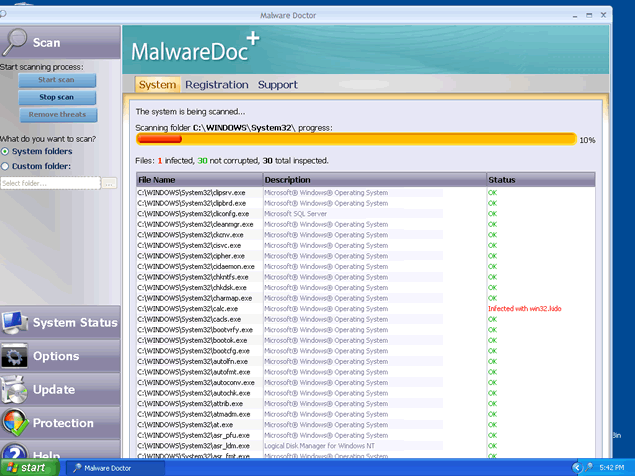Select the Custom folder radio button
Viewport: 635px width, 476px height.
pos(5,166)
